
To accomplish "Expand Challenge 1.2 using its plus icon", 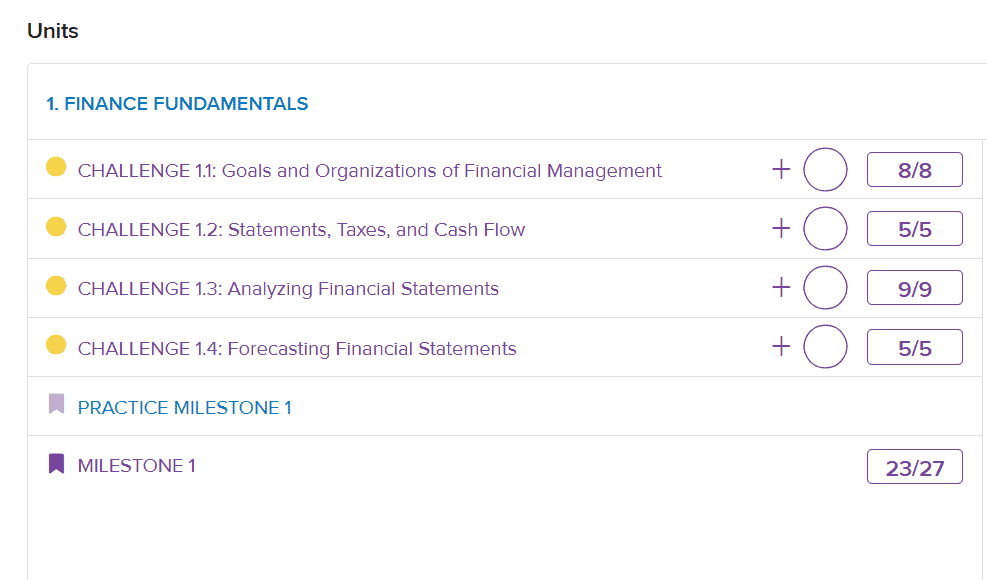I will pyautogui.click(x=781, y=228).
